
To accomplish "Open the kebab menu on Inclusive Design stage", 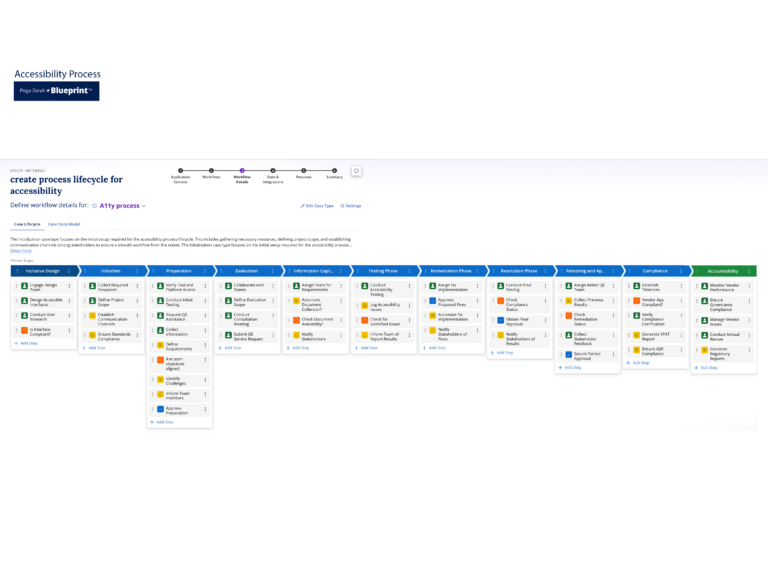I will [x=69, y=271].
